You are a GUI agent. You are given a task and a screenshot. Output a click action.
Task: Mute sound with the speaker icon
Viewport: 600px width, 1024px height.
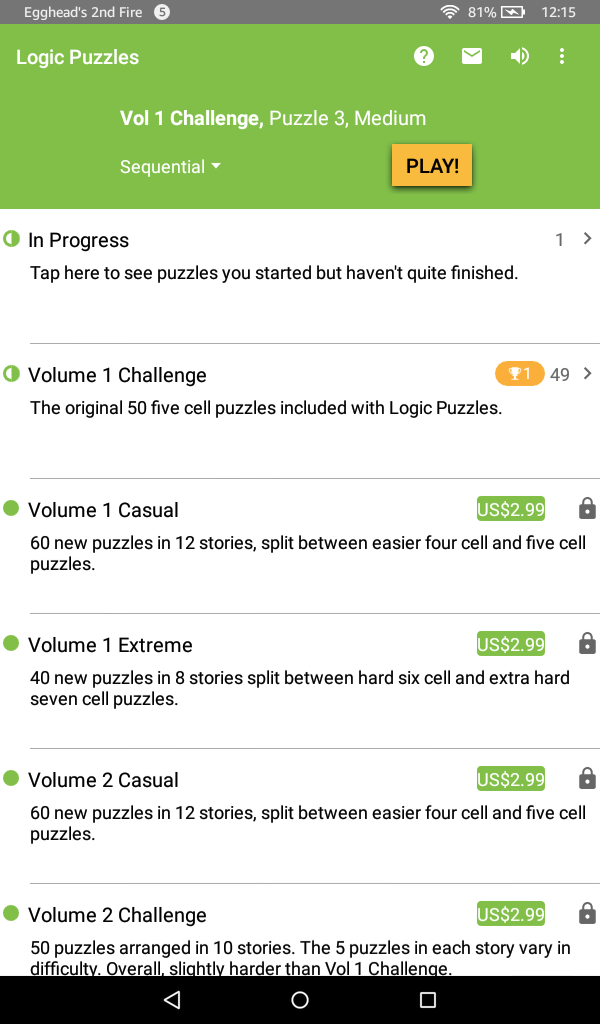click(520, 57)
